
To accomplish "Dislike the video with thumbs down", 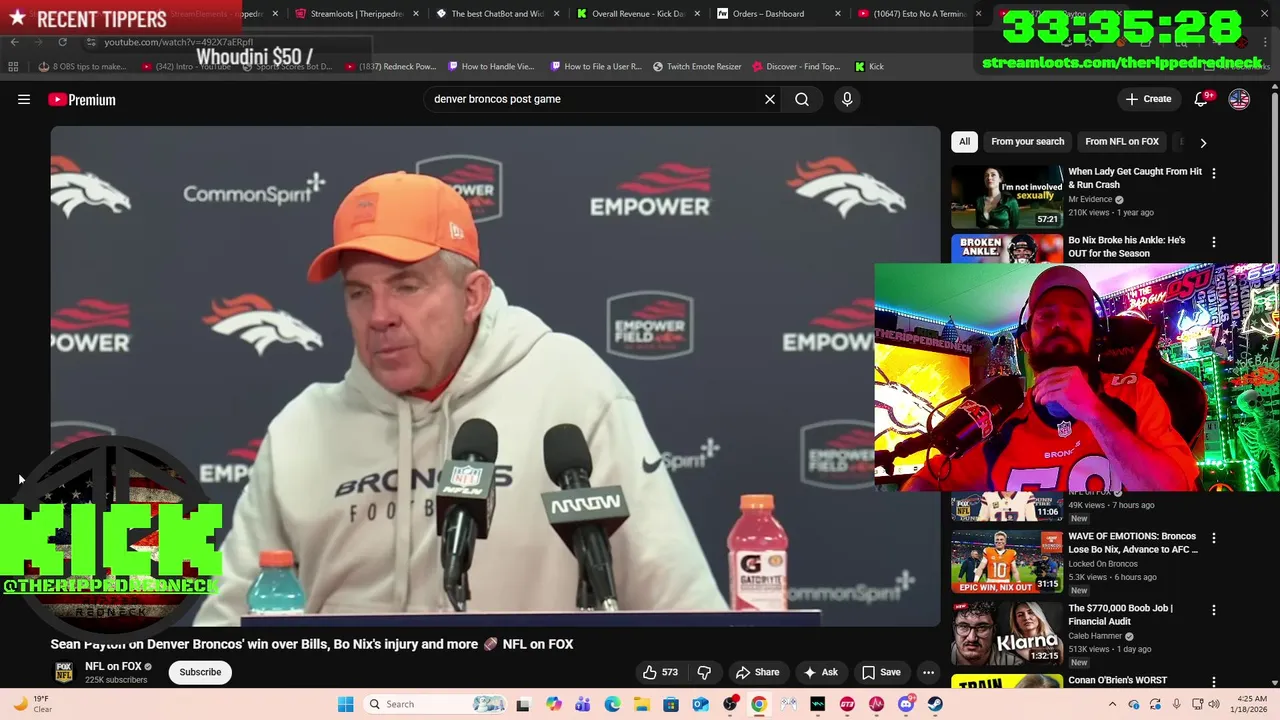I will (x=704, y=672).
